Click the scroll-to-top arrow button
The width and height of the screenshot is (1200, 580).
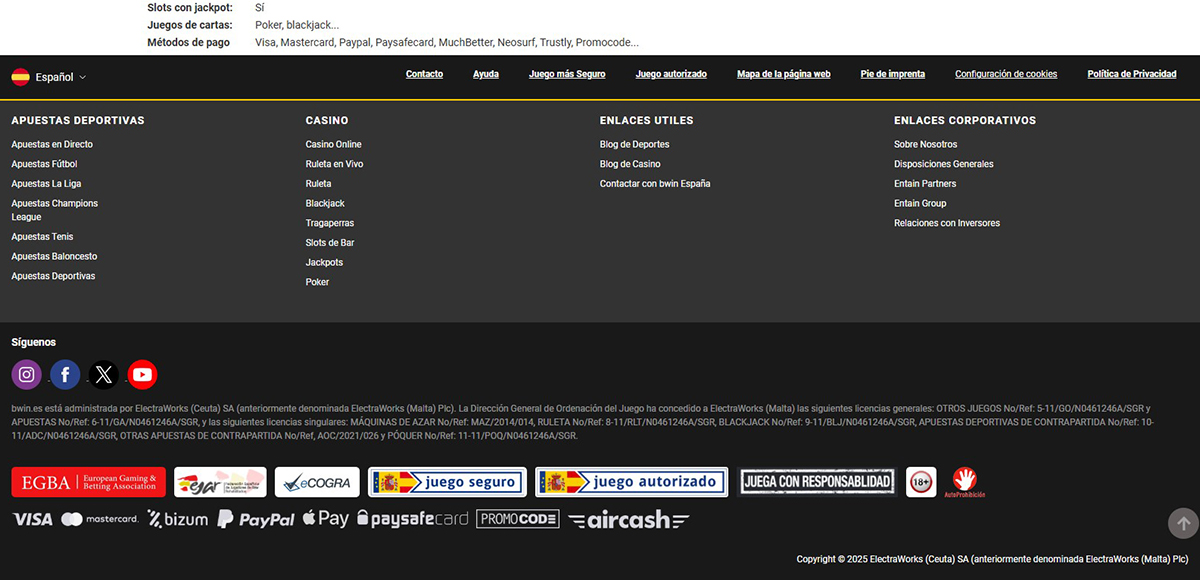1183,523
